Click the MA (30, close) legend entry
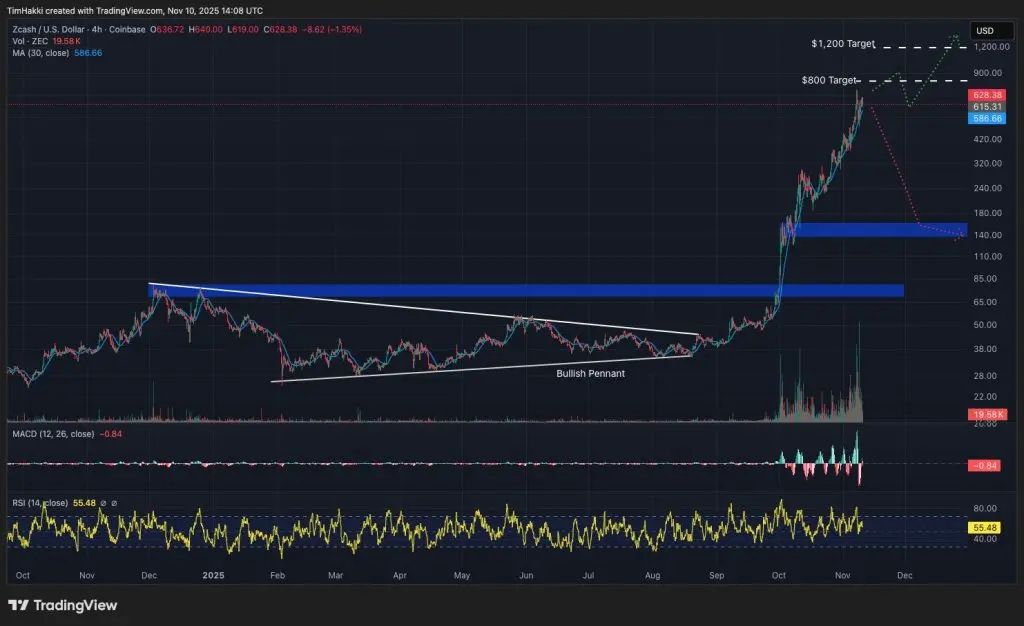Image resolution: width=1024 pixels, height=626 pixels. click(x=40, y=53)
